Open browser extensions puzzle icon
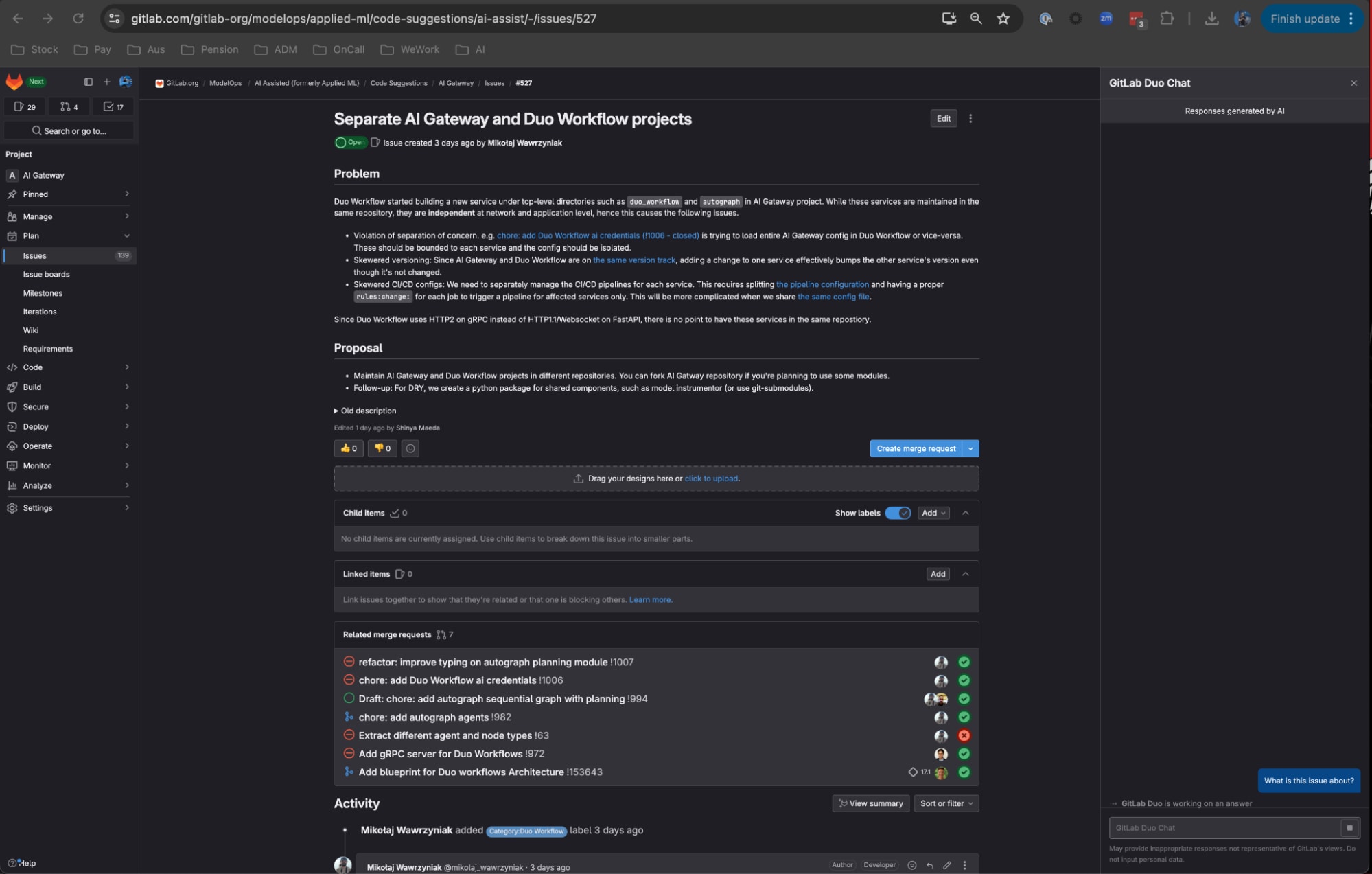 coord(1167,19)
